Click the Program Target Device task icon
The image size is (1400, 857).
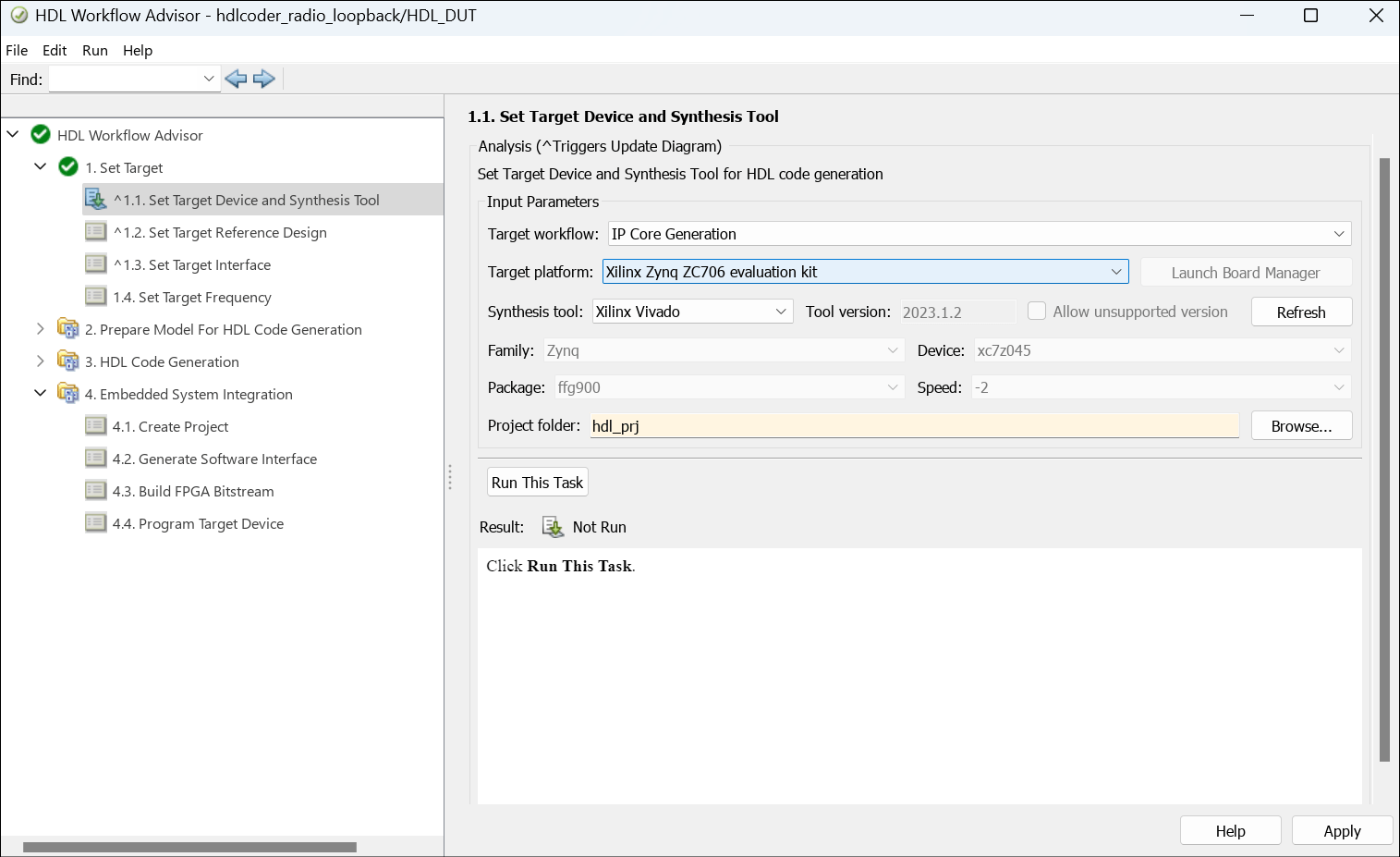point(95,522)
